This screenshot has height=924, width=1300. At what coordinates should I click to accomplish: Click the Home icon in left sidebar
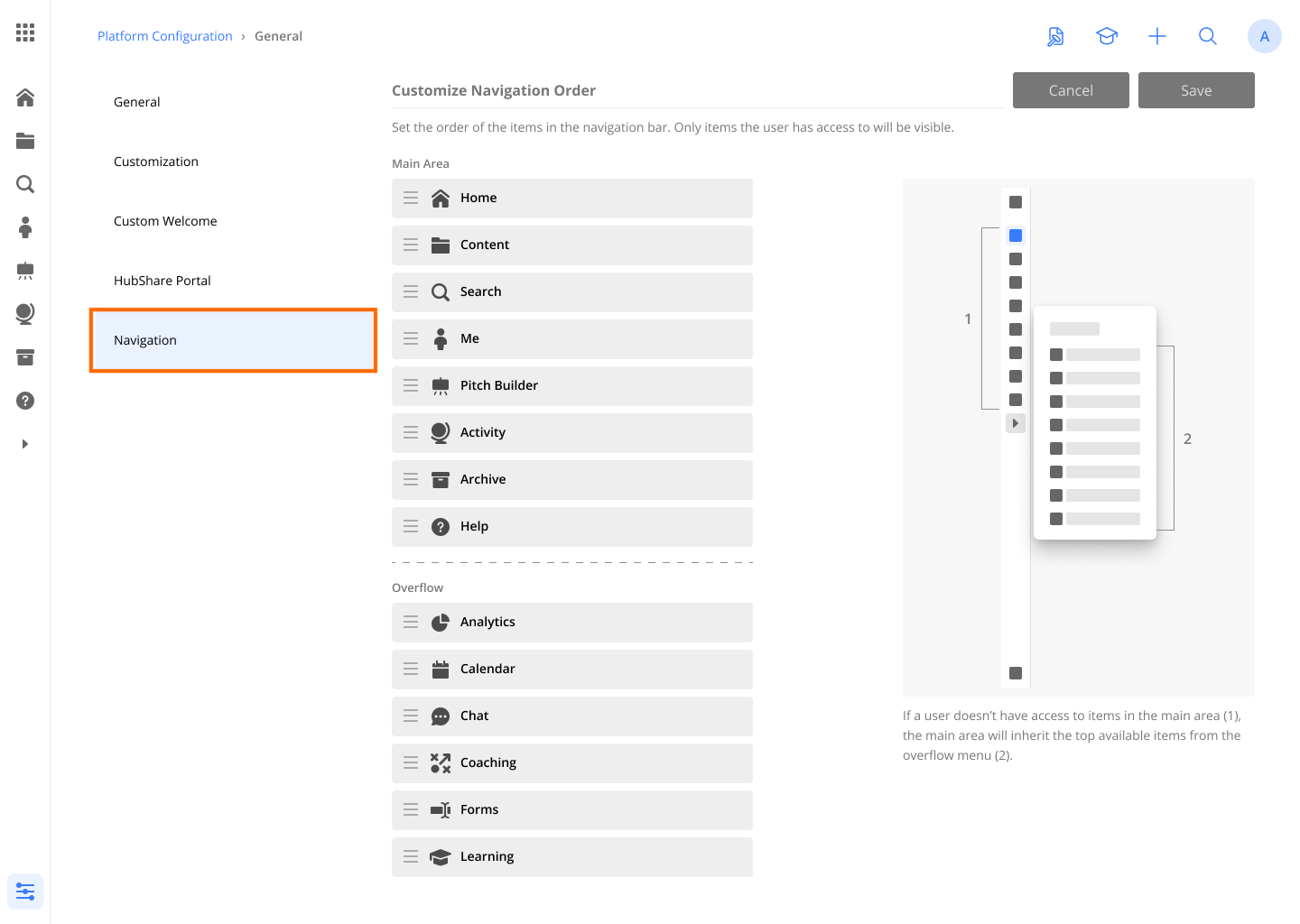click(x=25, y=97)
